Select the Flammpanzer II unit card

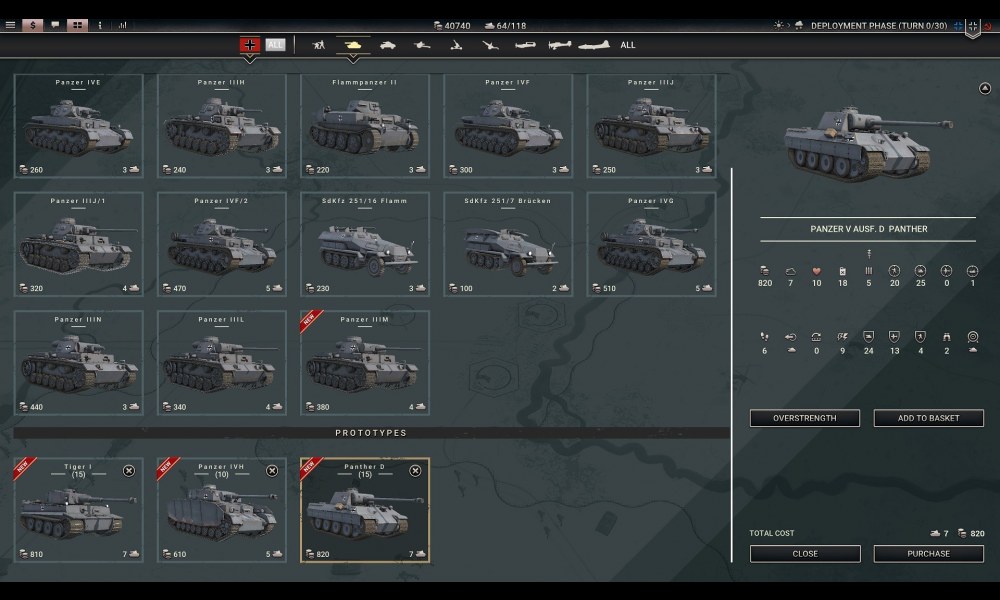tap(365, 126)
